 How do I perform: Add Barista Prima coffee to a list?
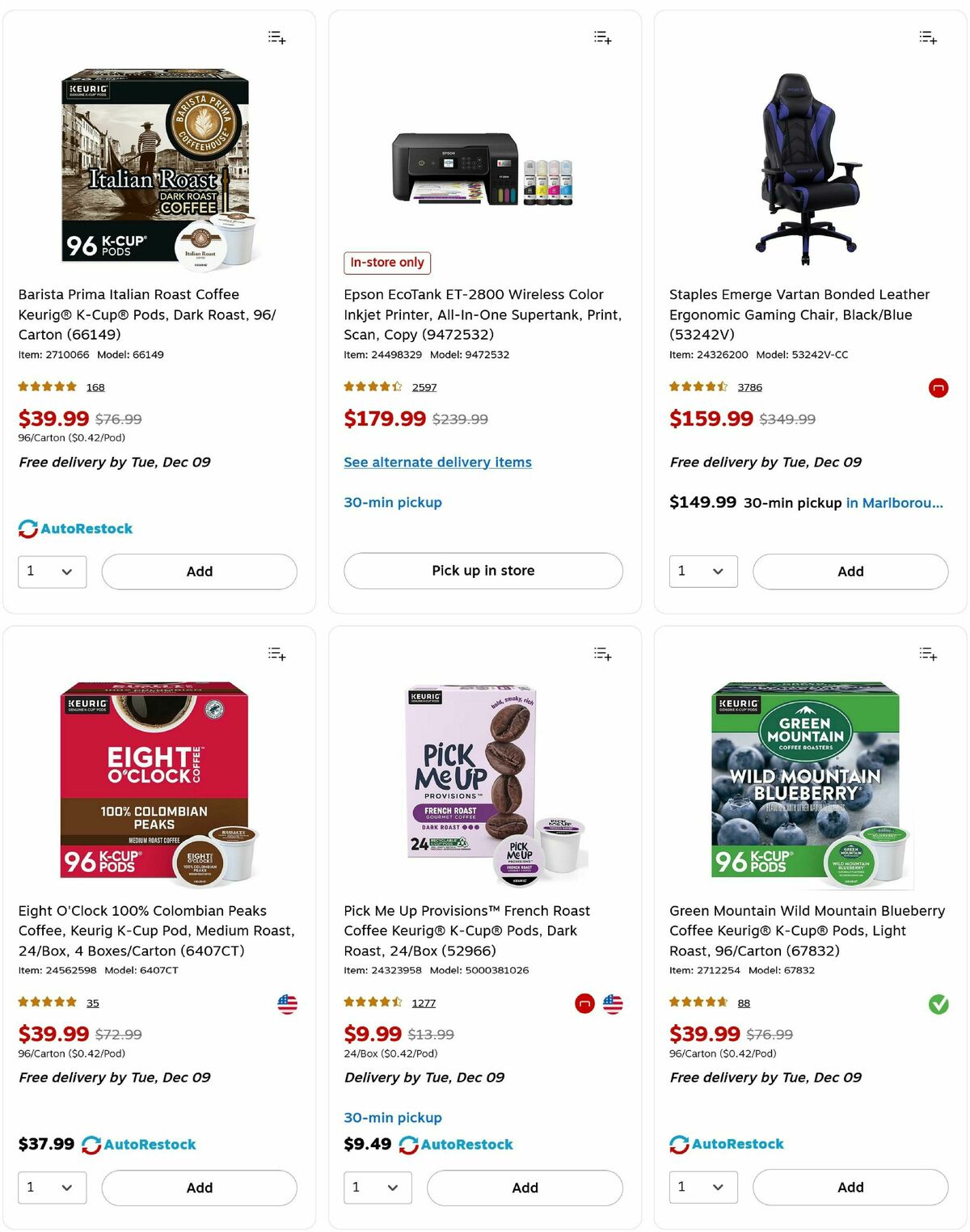tap(276, 38)
